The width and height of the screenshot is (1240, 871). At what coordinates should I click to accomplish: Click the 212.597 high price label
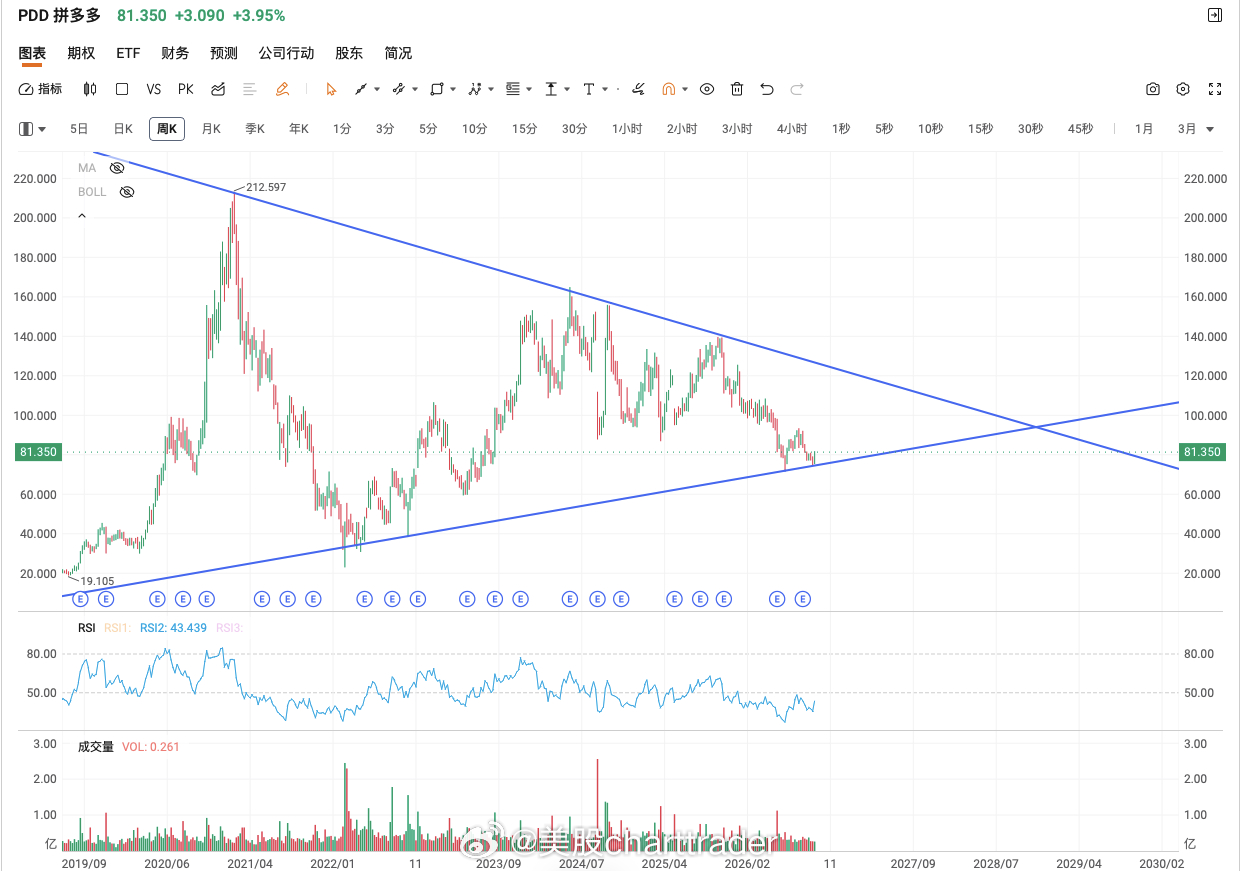click(266, 187)
